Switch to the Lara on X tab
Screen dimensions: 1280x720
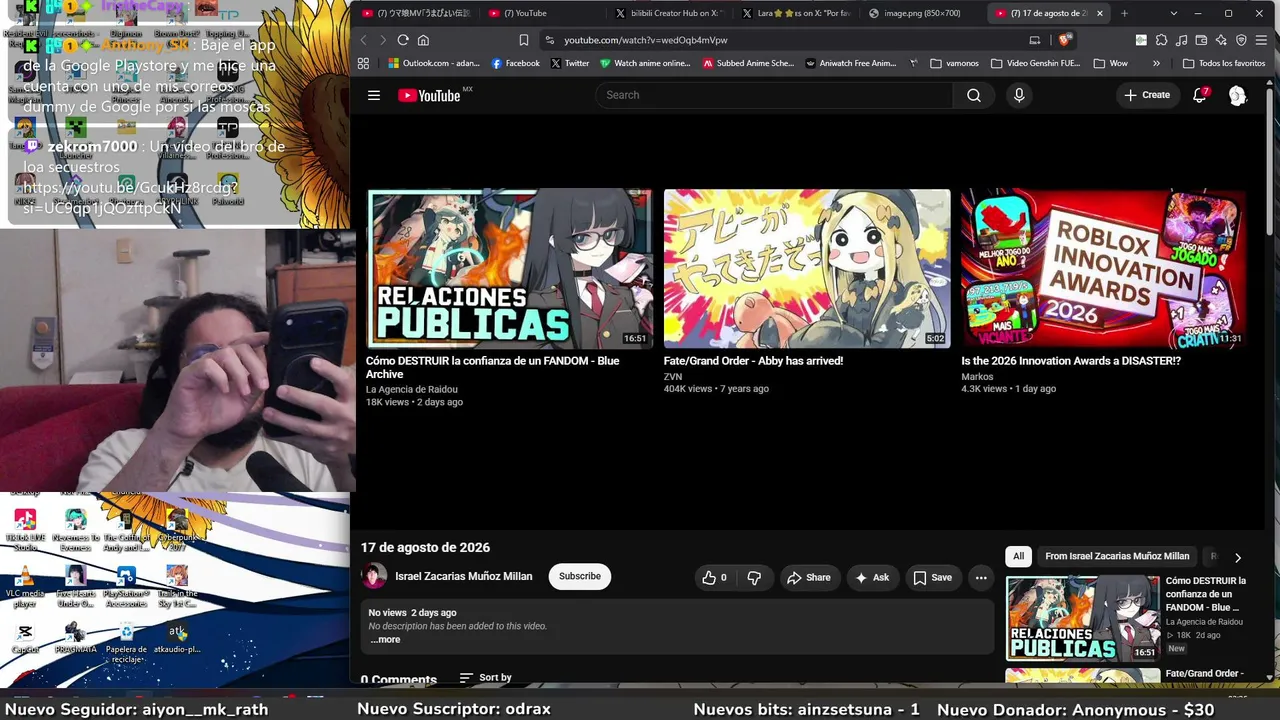pos(796,14)
